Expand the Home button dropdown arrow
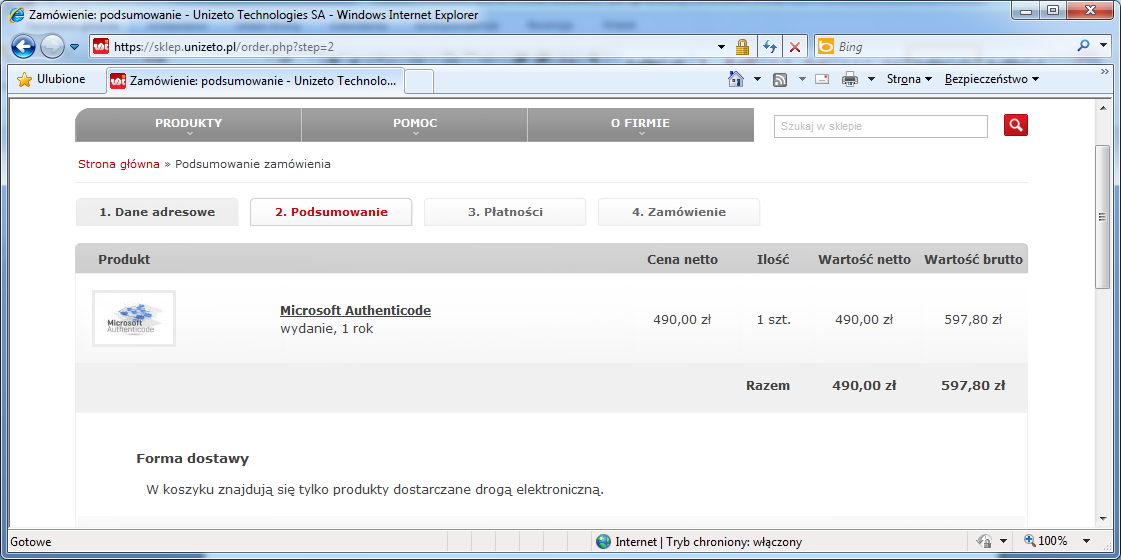Screen dimensions: 1121x560 pyautogui.click(x=757, y=79)
